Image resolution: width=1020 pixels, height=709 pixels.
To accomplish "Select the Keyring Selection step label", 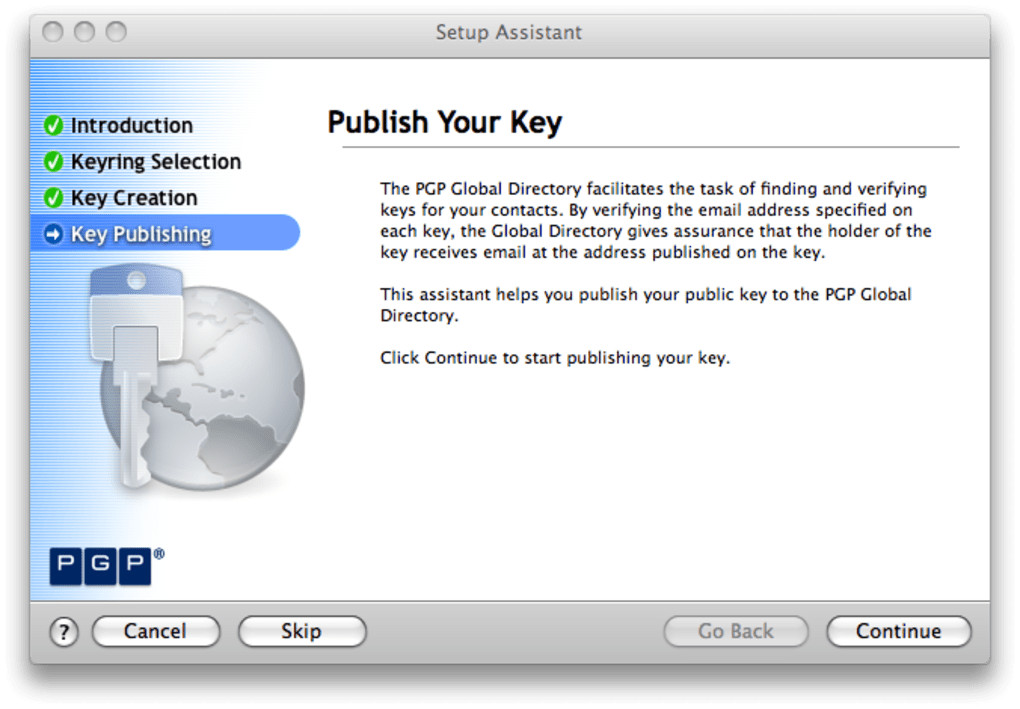I will tap(155, 162).
